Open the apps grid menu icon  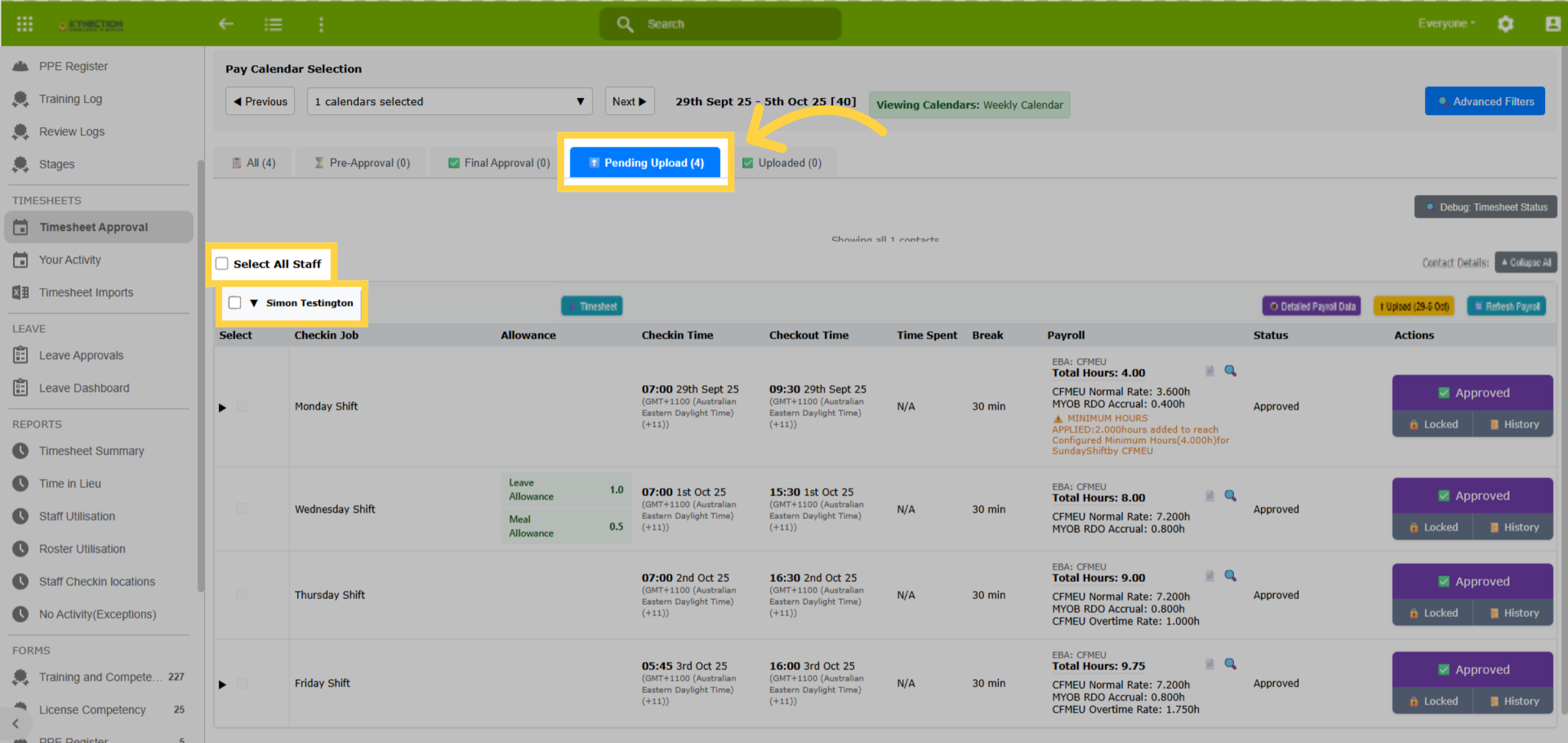(25, 24)
